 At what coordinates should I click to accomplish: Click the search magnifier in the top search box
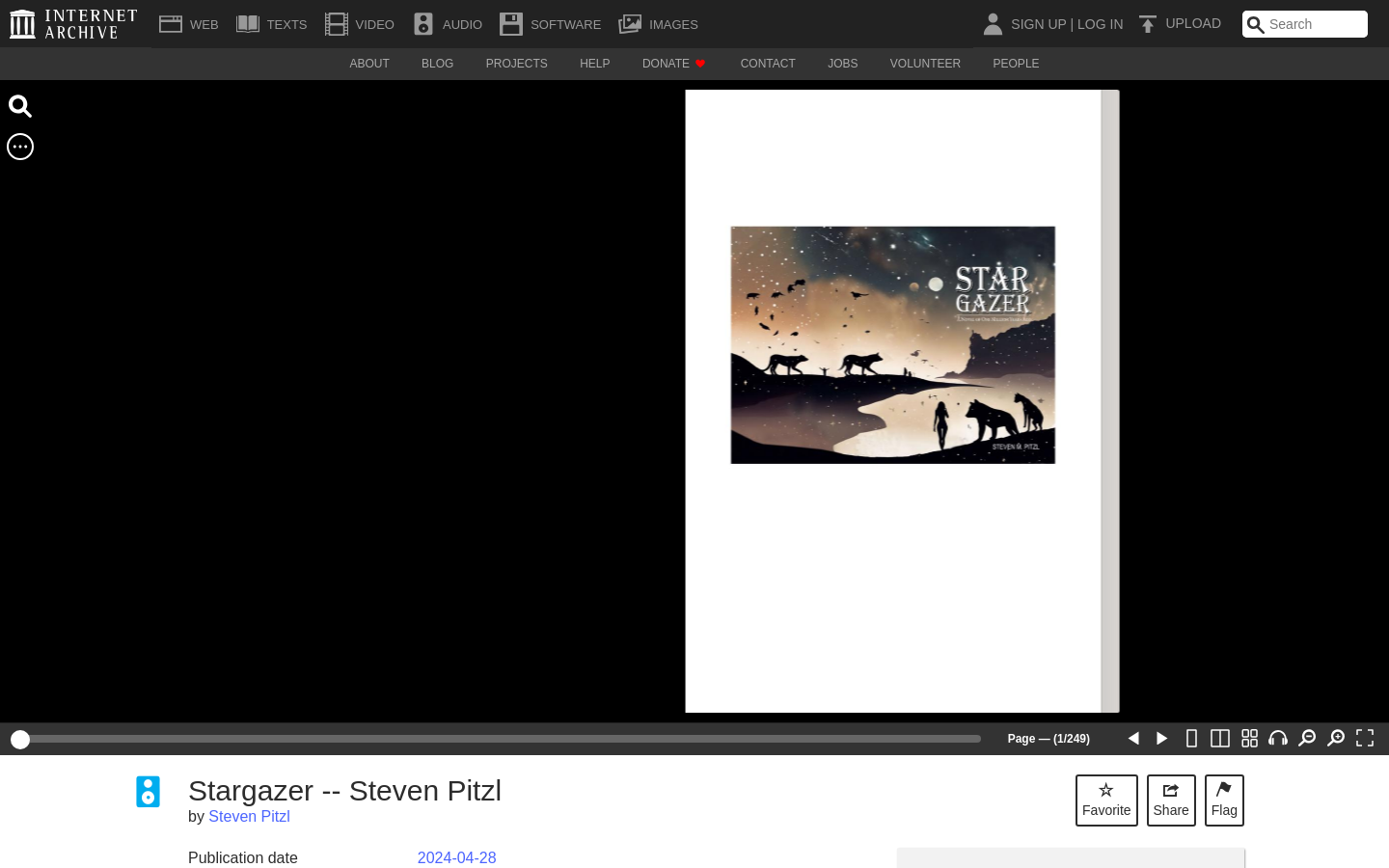click(1255, 24)
